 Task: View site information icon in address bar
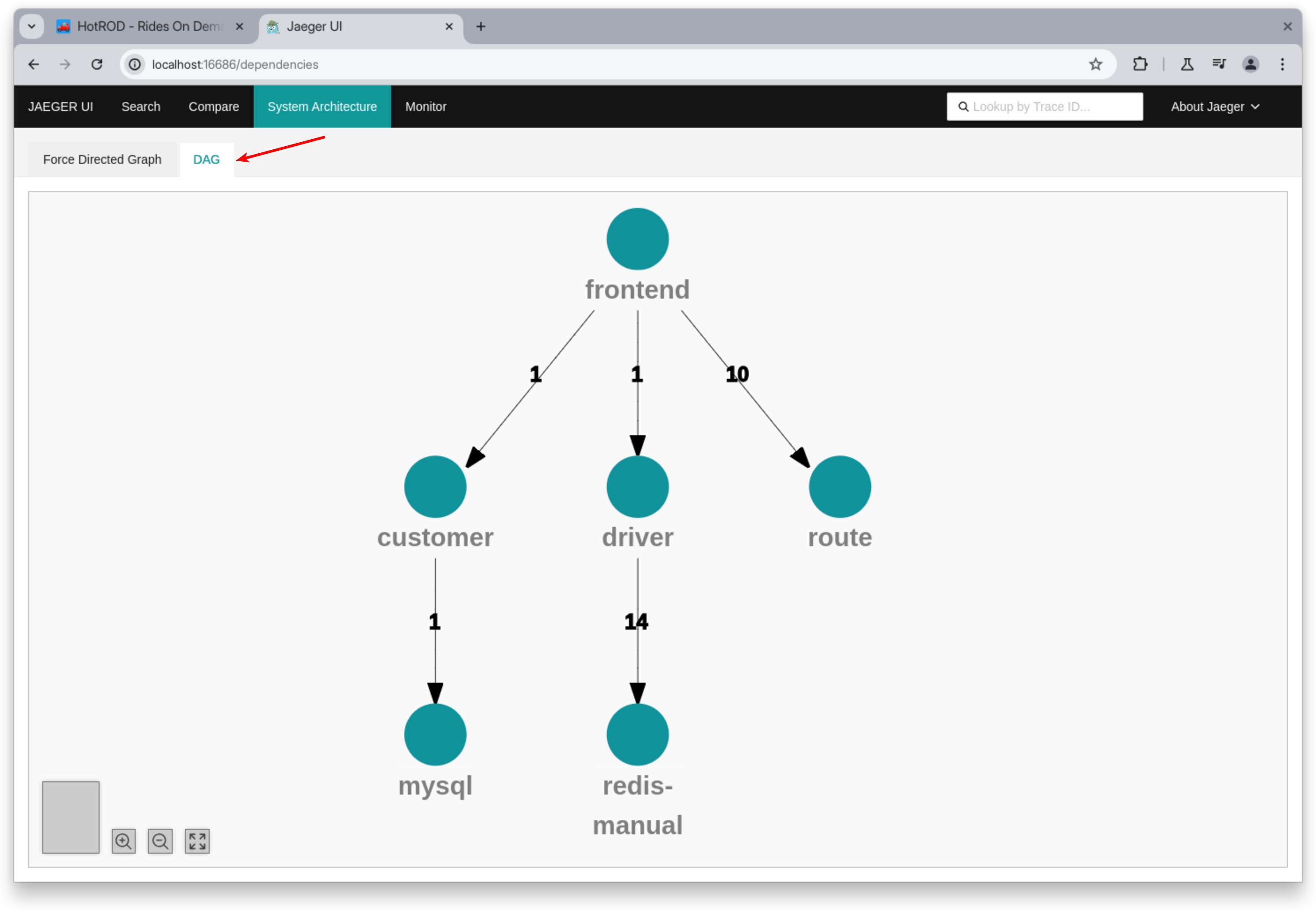[135, 64]
